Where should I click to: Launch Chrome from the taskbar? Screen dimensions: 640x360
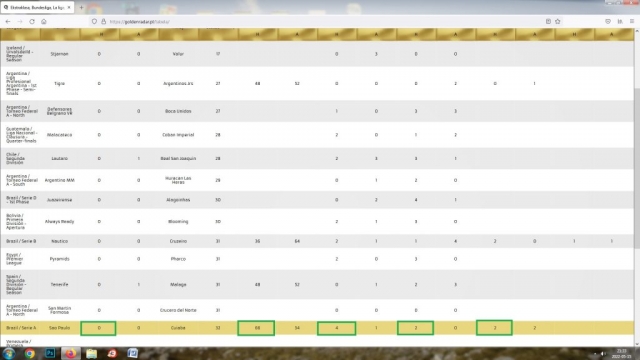coord(29,353)
